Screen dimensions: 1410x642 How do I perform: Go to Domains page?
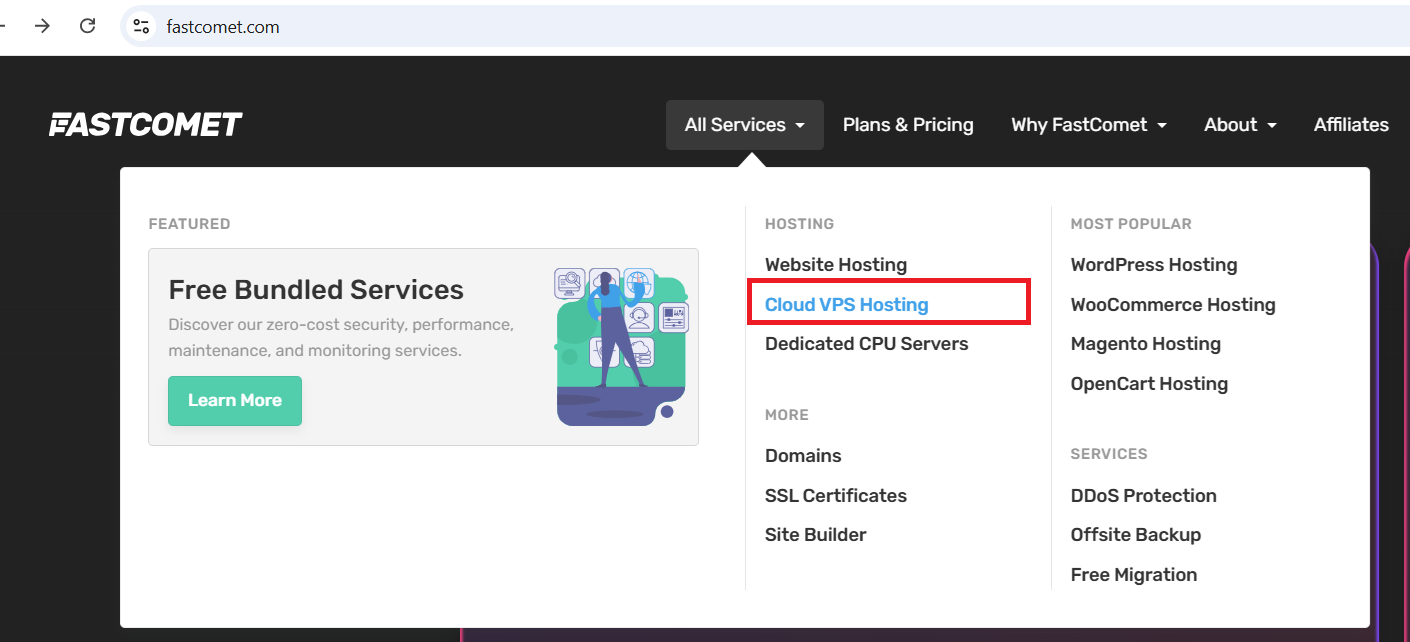click(803, 456)
